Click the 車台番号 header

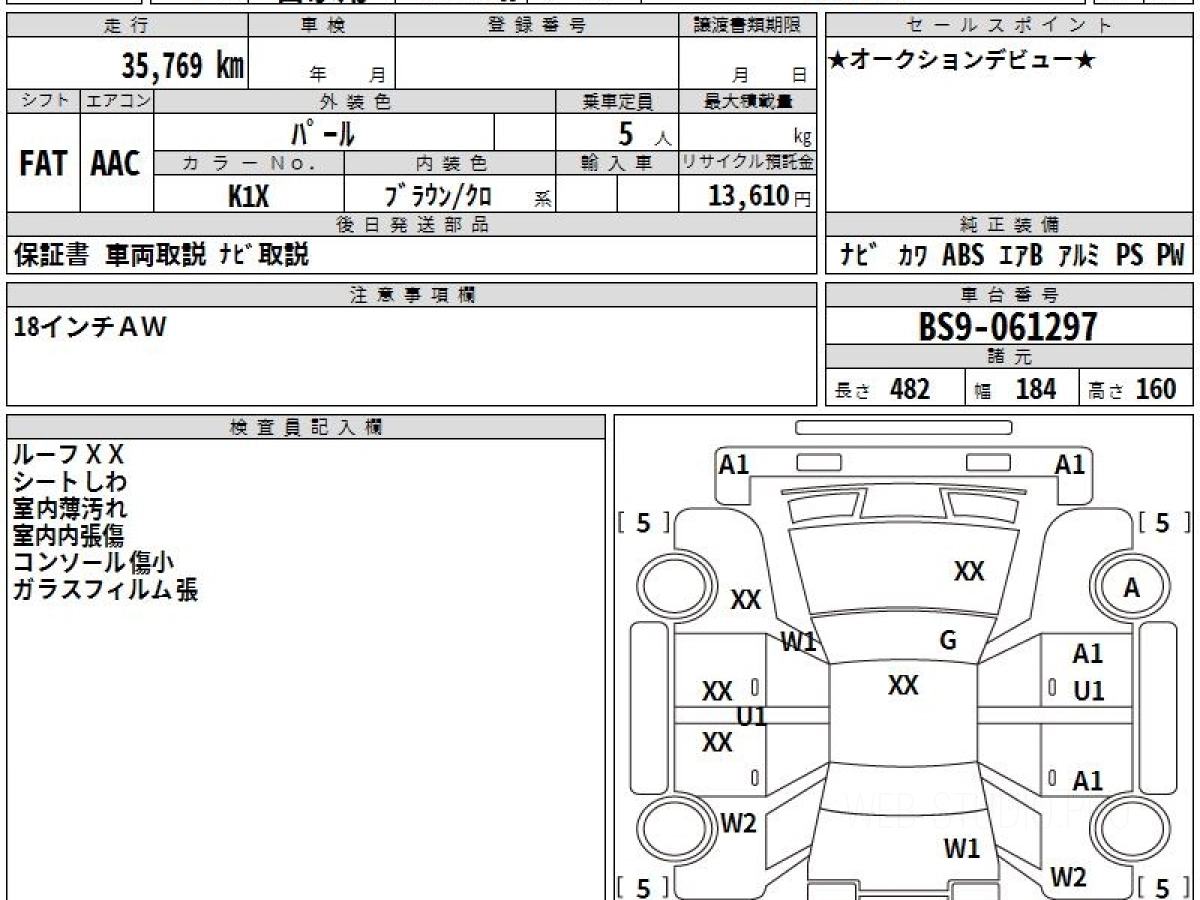(1010, 295)
